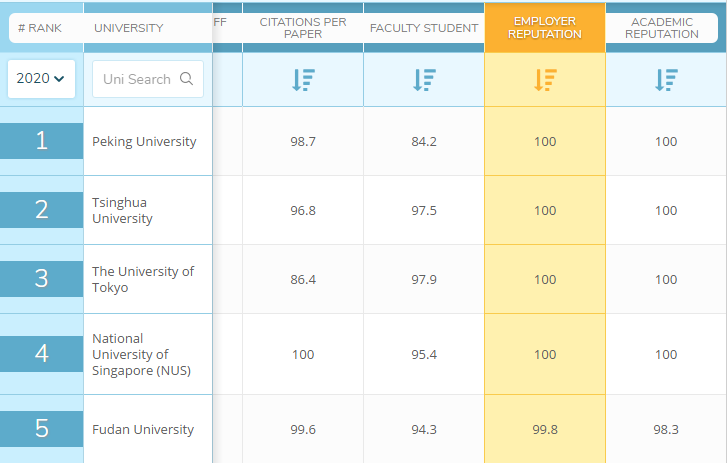Click the University column header
Viewport: 727px width, 463px height.
tap(129, 28)
